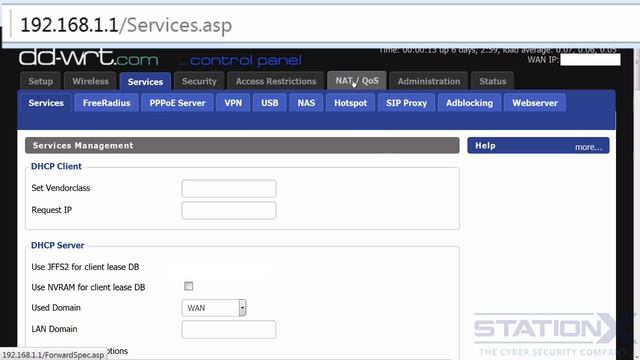Click the browser address bar URL
Viewport: 640px width, 360px height.
click(126, 25)
